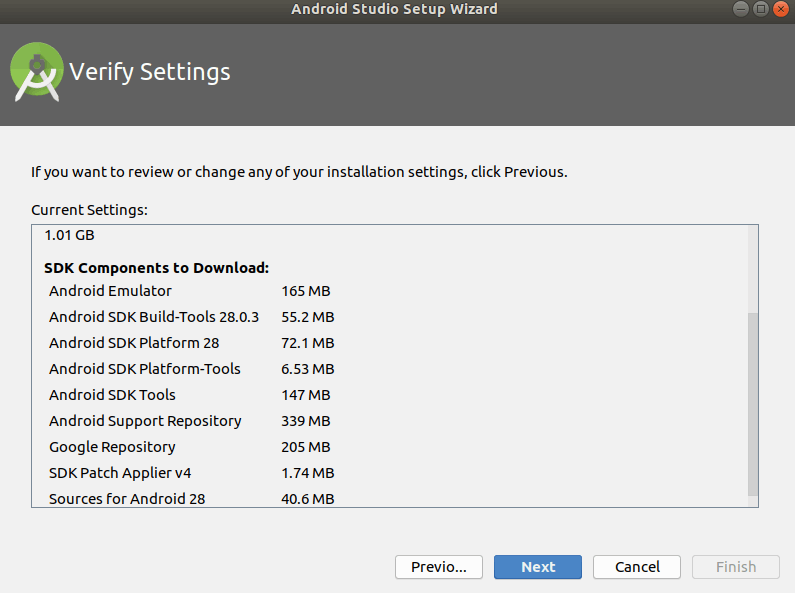Image resolution: width=795 pixels, height=593 pixels.
Task: Click the 339 MB size value
Action: point(306,421)
